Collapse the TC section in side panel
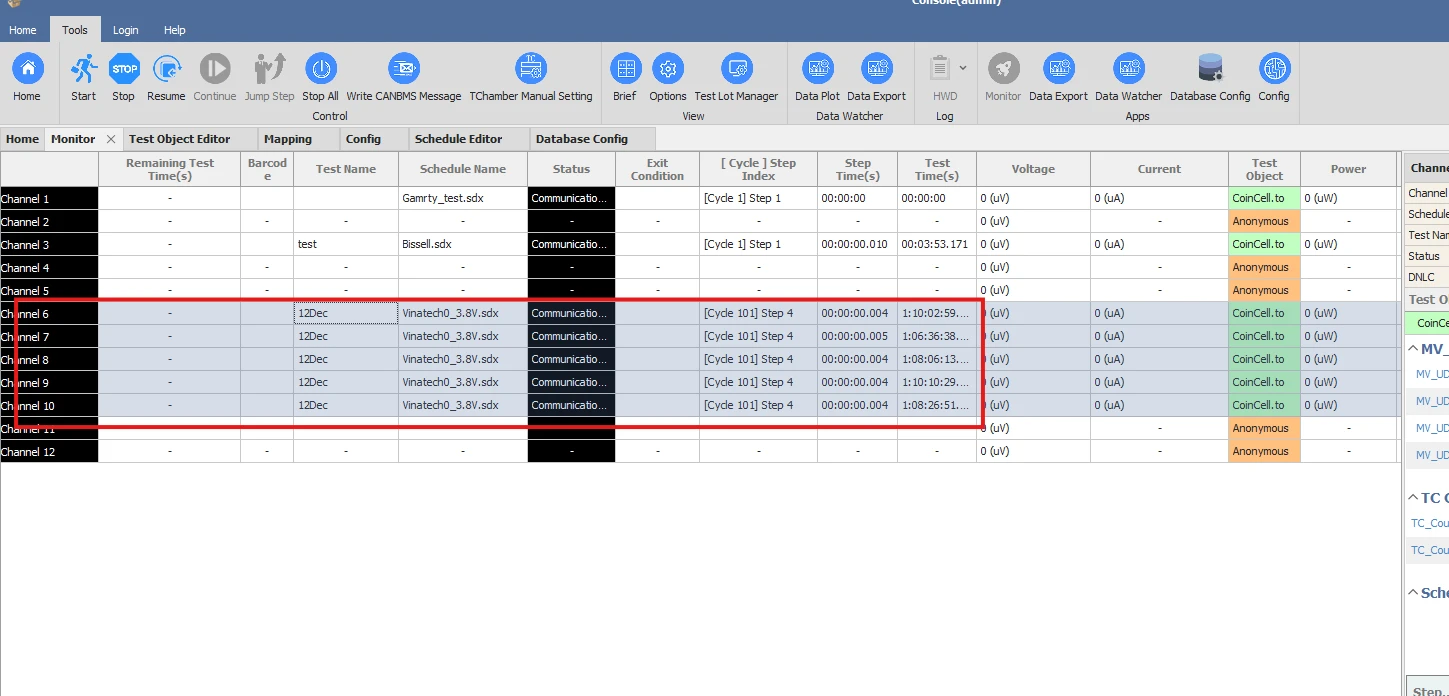This screenshot has width=1449, height=696. tap(1413, 498)
